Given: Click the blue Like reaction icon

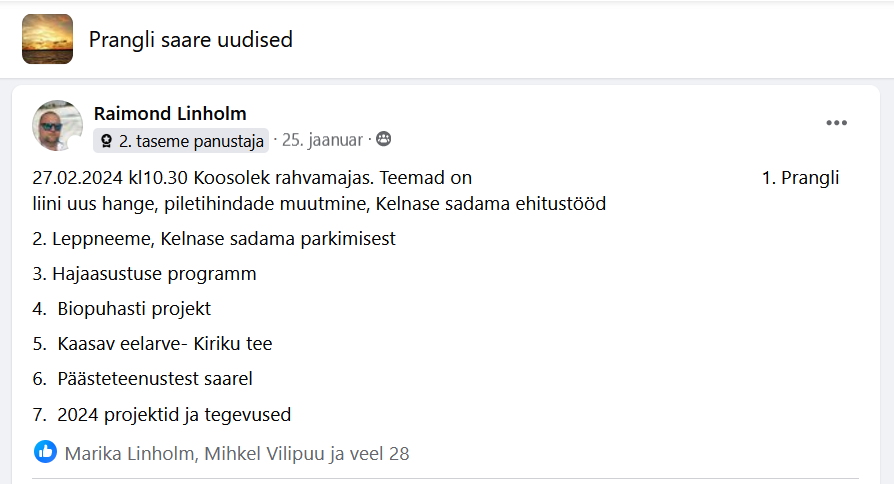Looking at the screenshot, I should tap(45, 452).
